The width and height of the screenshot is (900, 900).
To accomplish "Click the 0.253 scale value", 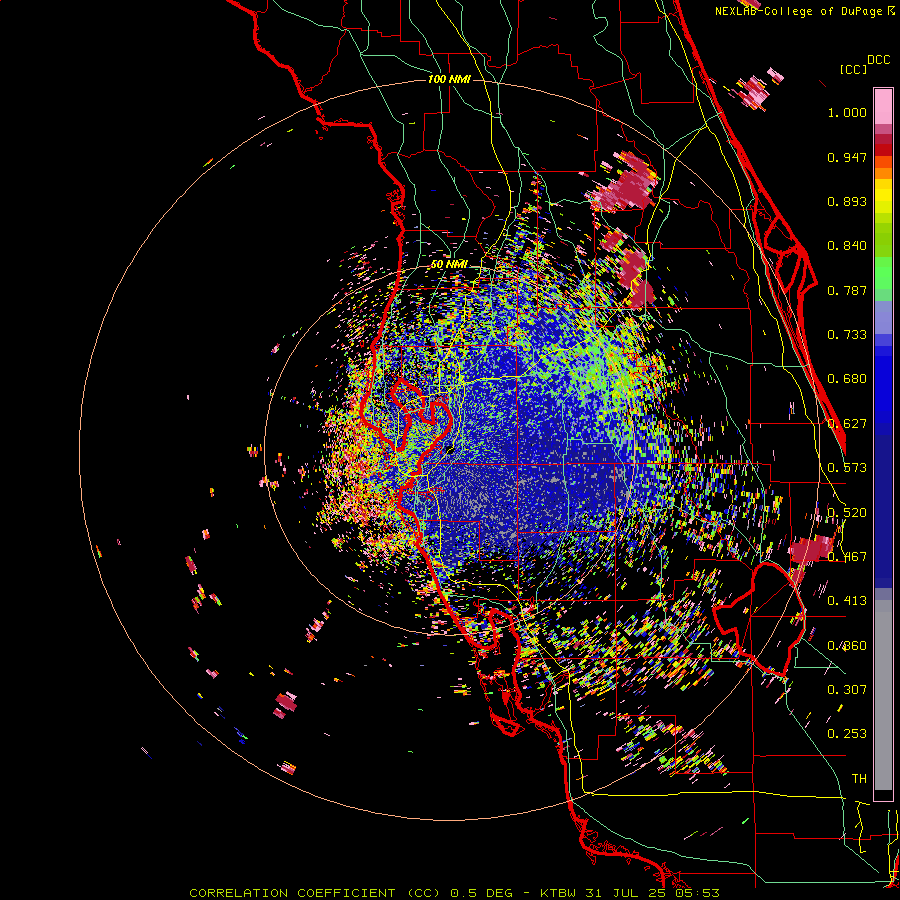I will pos(847,734).
